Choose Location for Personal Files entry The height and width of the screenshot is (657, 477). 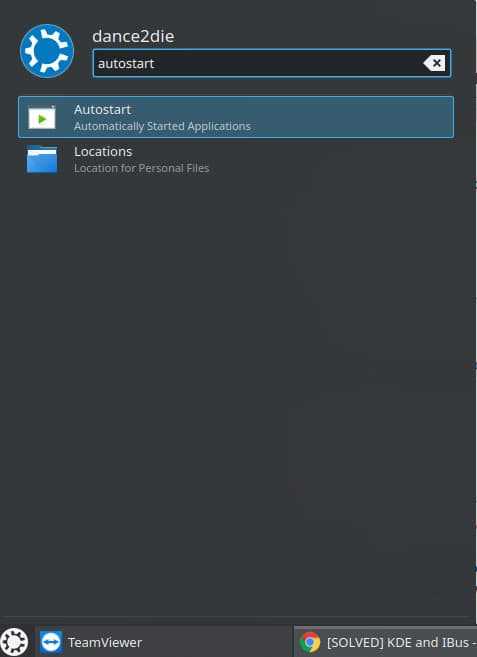[x=142, y=168]
